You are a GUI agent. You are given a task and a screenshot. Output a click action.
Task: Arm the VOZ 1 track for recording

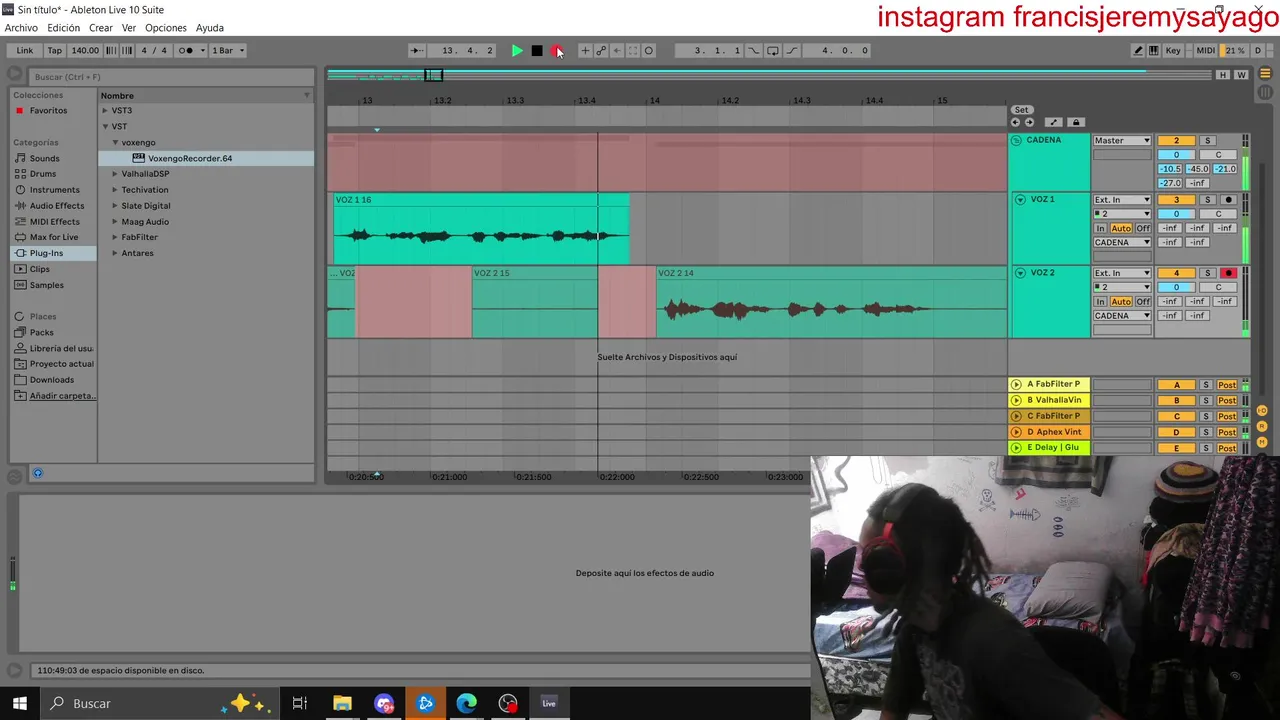[1229, 200]
